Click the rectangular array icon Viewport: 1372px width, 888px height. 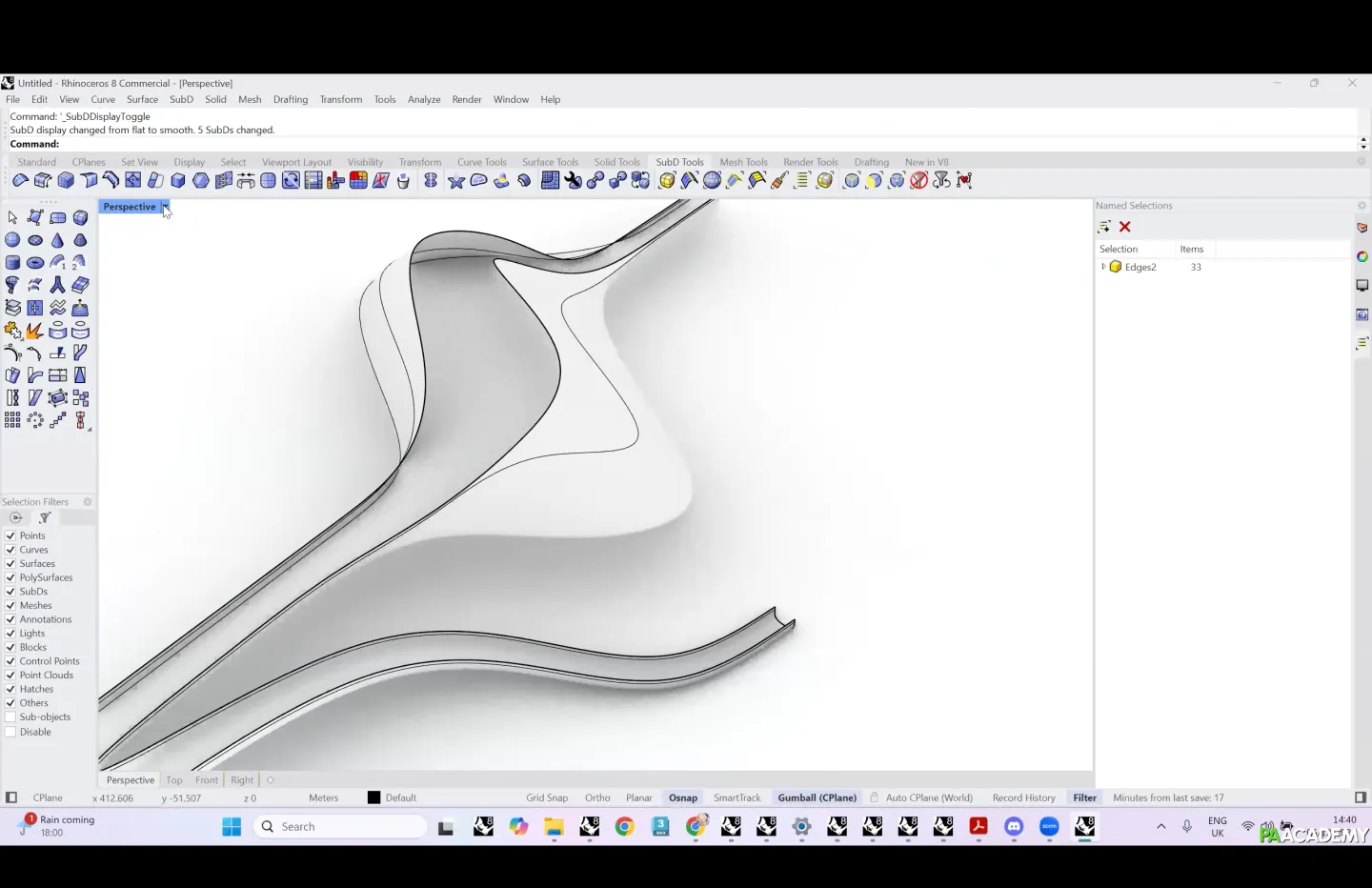tap(12, 420)
